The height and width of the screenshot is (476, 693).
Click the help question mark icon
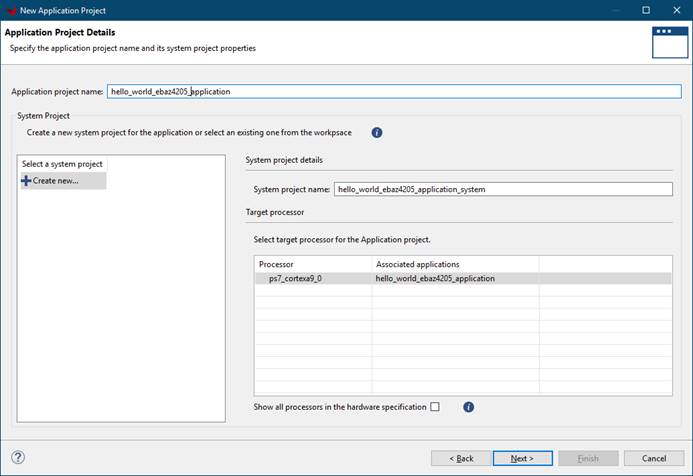click(x=18, y=457)
